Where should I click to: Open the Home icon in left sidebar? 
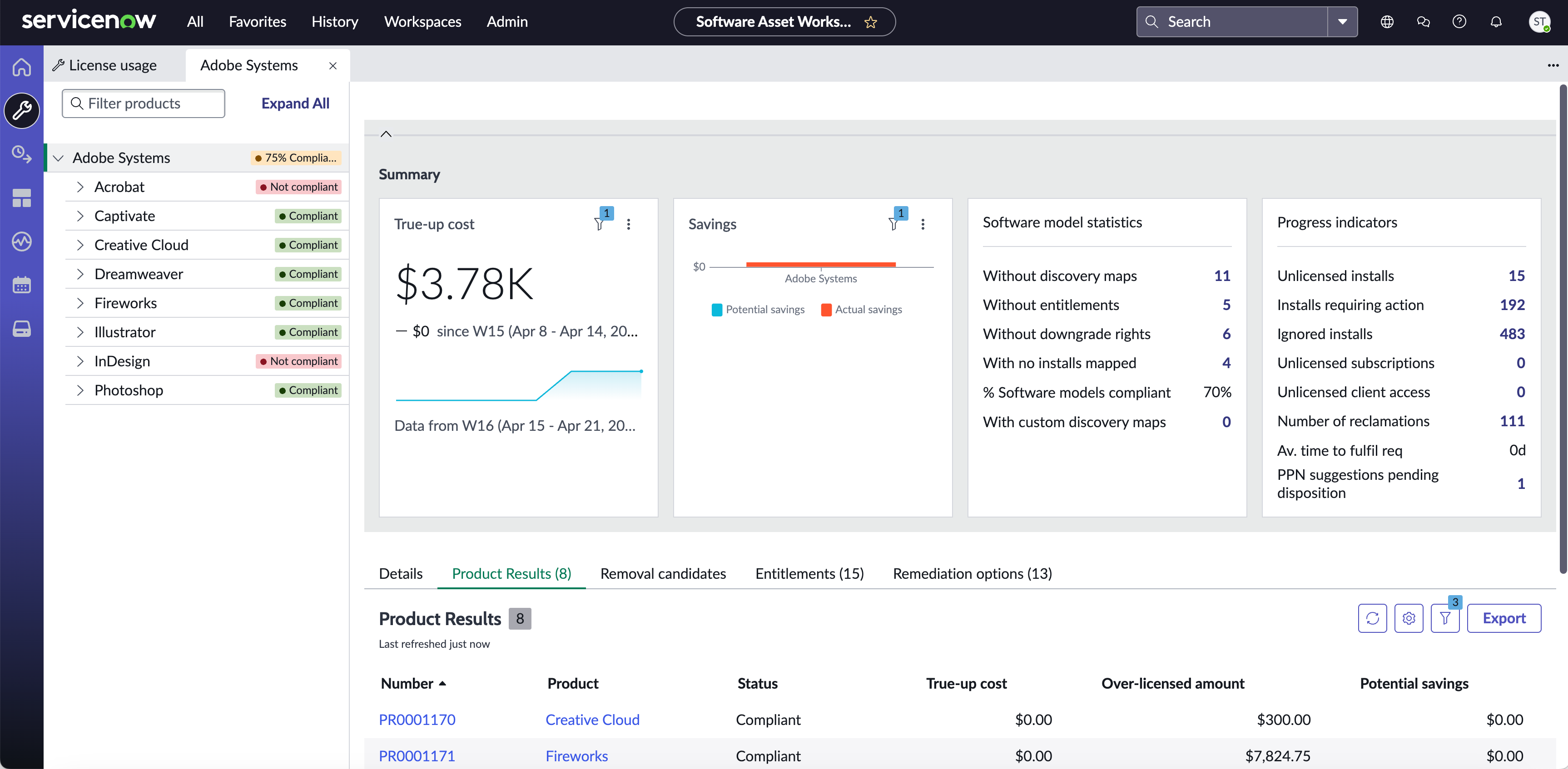[x=22, y=67]
